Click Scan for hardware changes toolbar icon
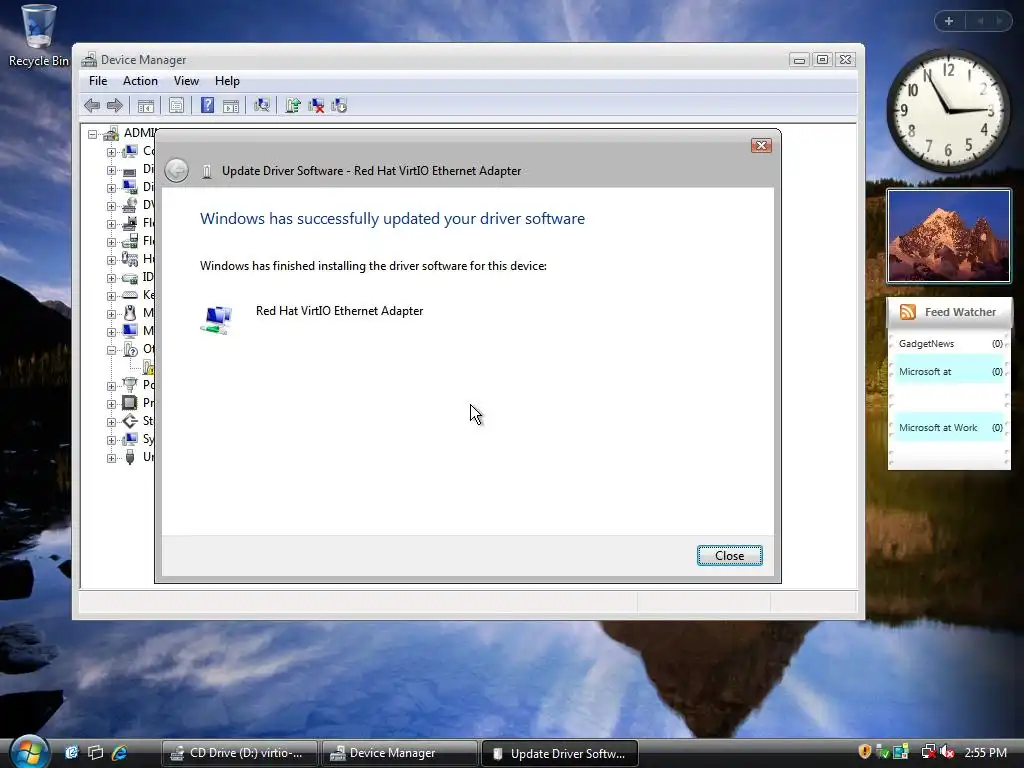Screen dimensions: 1024x768 tap(262, 105)
